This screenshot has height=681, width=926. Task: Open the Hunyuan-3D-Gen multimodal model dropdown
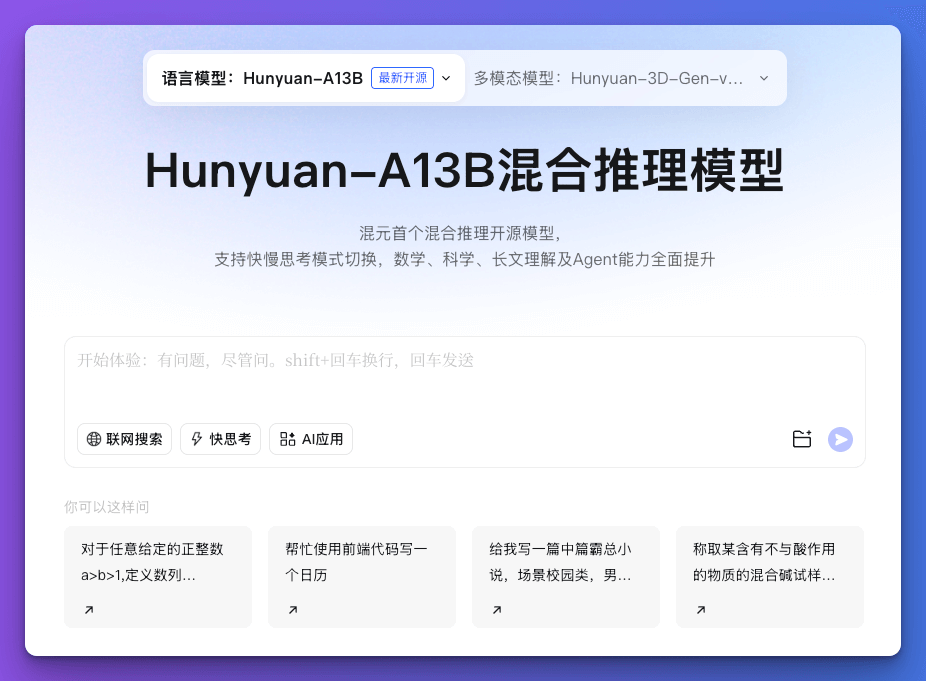coord(764,77)
